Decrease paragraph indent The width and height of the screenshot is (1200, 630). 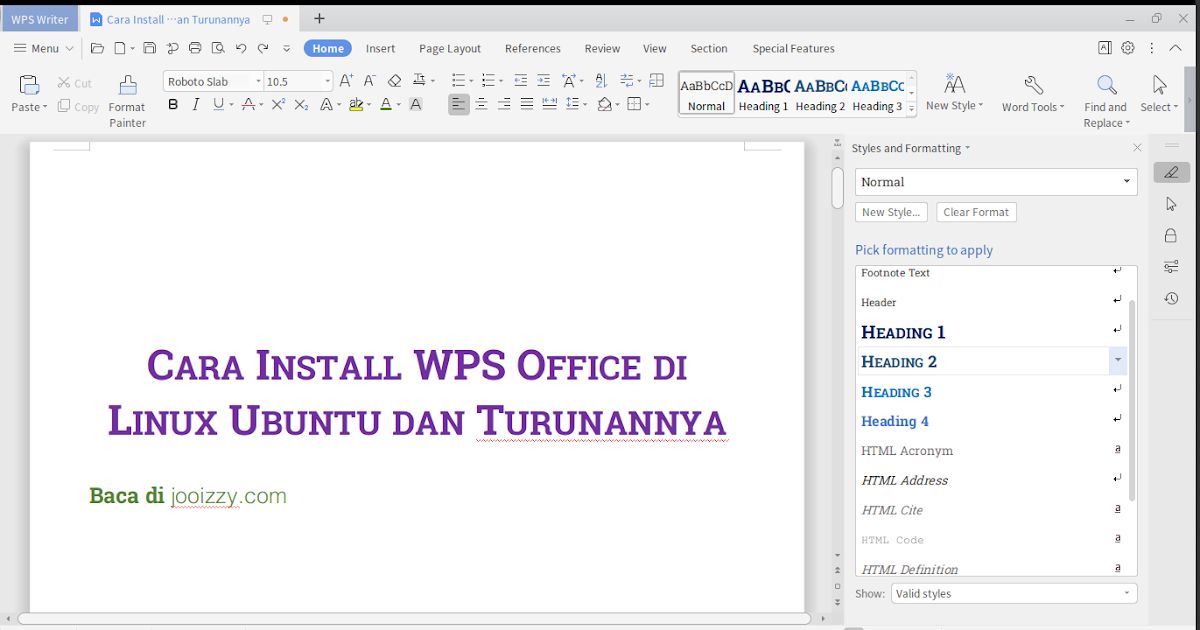[520, 81]
